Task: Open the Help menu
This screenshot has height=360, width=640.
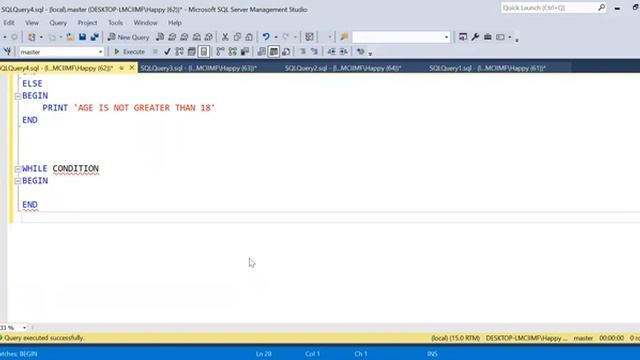Action: [x=175, y=23]
